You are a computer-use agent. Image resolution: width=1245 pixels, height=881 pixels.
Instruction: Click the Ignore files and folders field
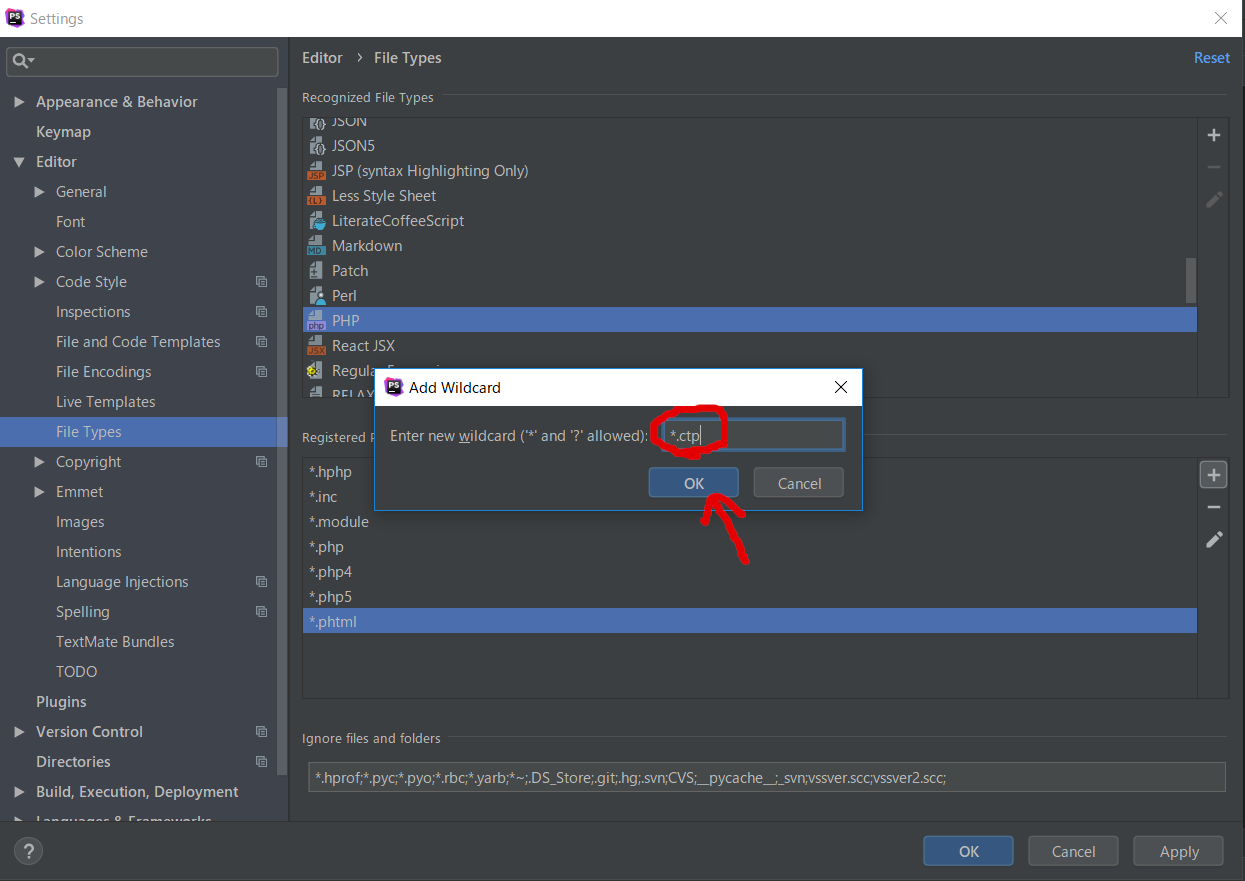point(768,777)
